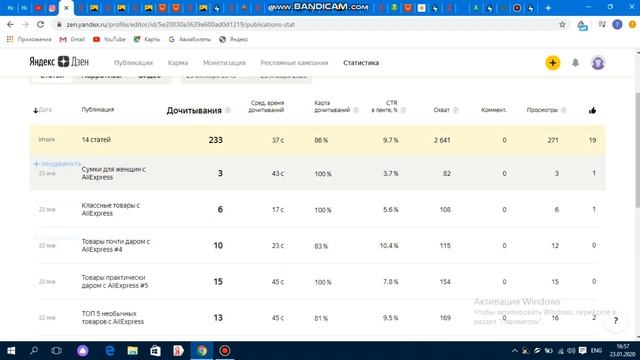Click the ENG language indicator
Image resolution: width=640 pixels, height=360 pixels.
point(596,351)
